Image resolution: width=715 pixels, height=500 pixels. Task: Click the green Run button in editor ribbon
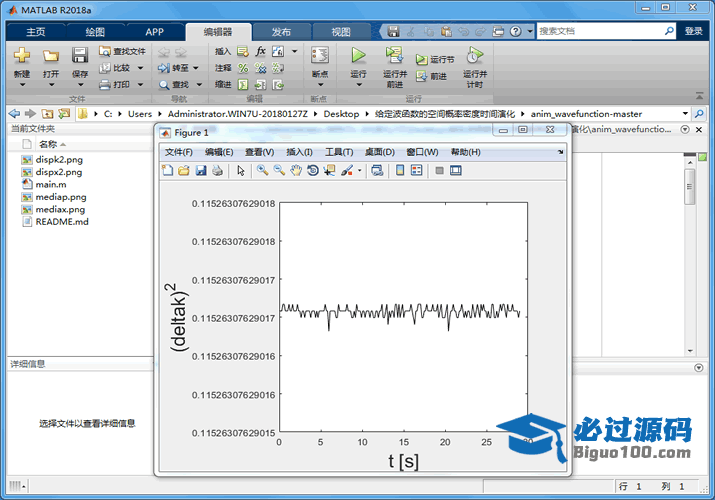pos(358,56)
